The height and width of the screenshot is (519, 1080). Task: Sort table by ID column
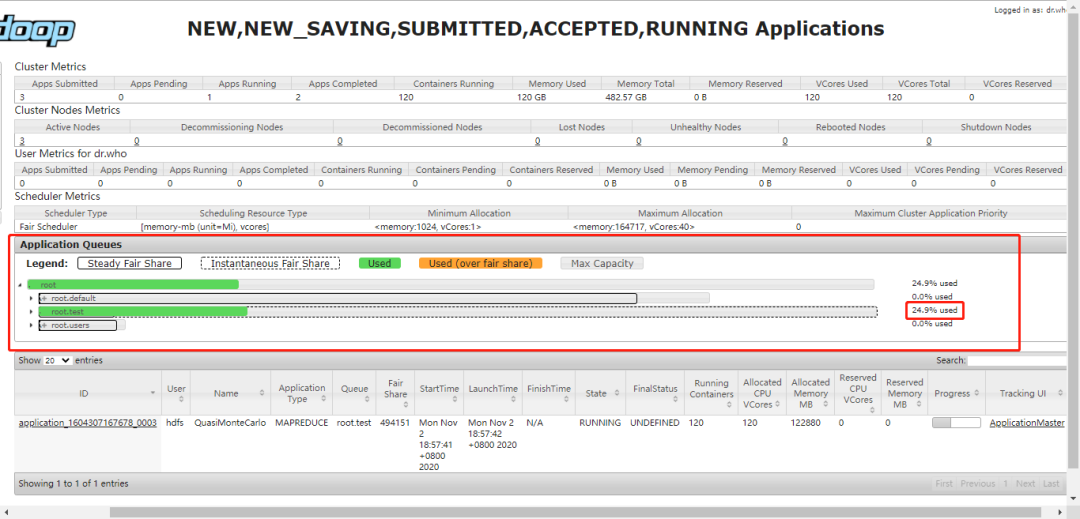(x=83, y=393)
